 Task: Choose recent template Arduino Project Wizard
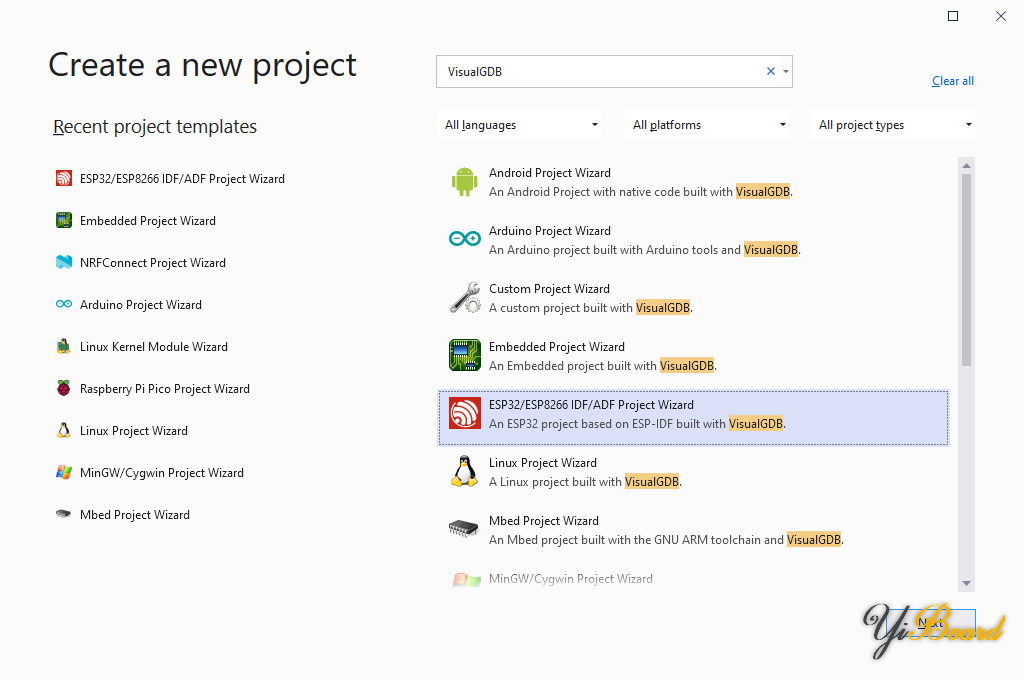click(129, 304)
